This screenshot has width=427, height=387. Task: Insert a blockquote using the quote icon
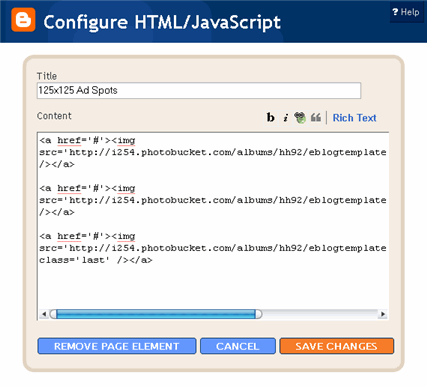[x=315, y=117]
